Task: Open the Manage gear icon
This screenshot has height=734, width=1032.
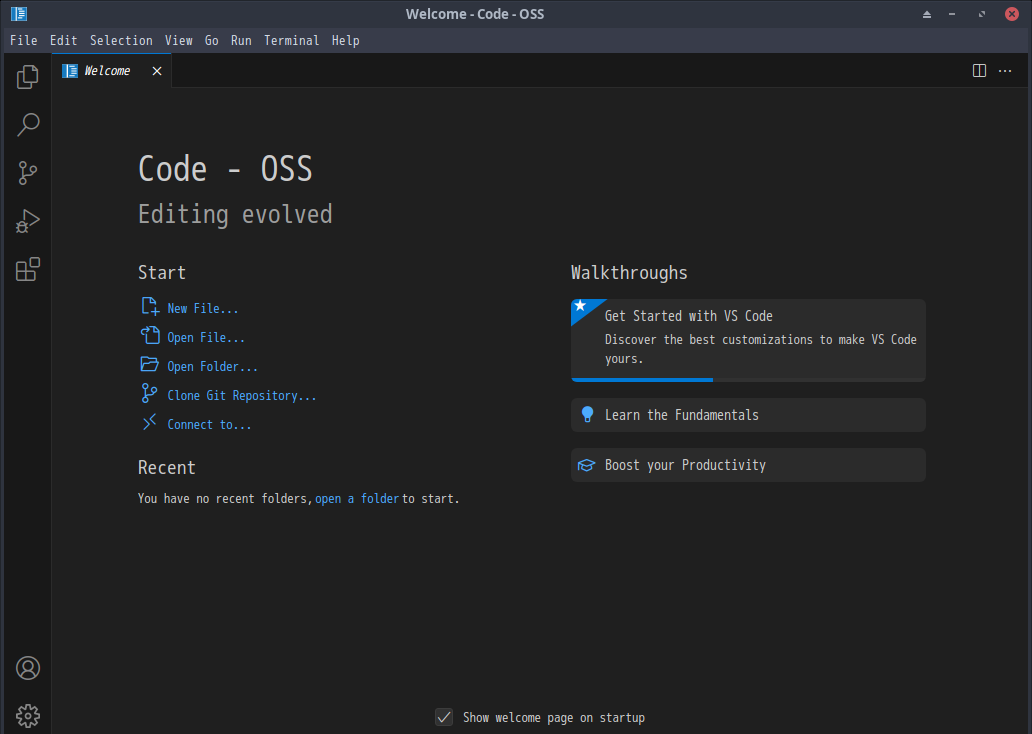Action: [28, 716]
